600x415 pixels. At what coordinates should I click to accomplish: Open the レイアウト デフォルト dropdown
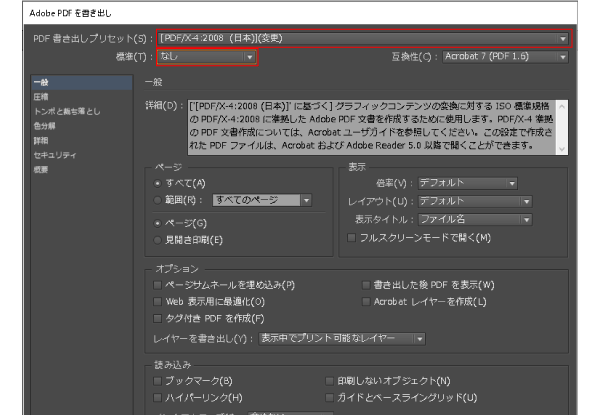click(x=474, y=201)
